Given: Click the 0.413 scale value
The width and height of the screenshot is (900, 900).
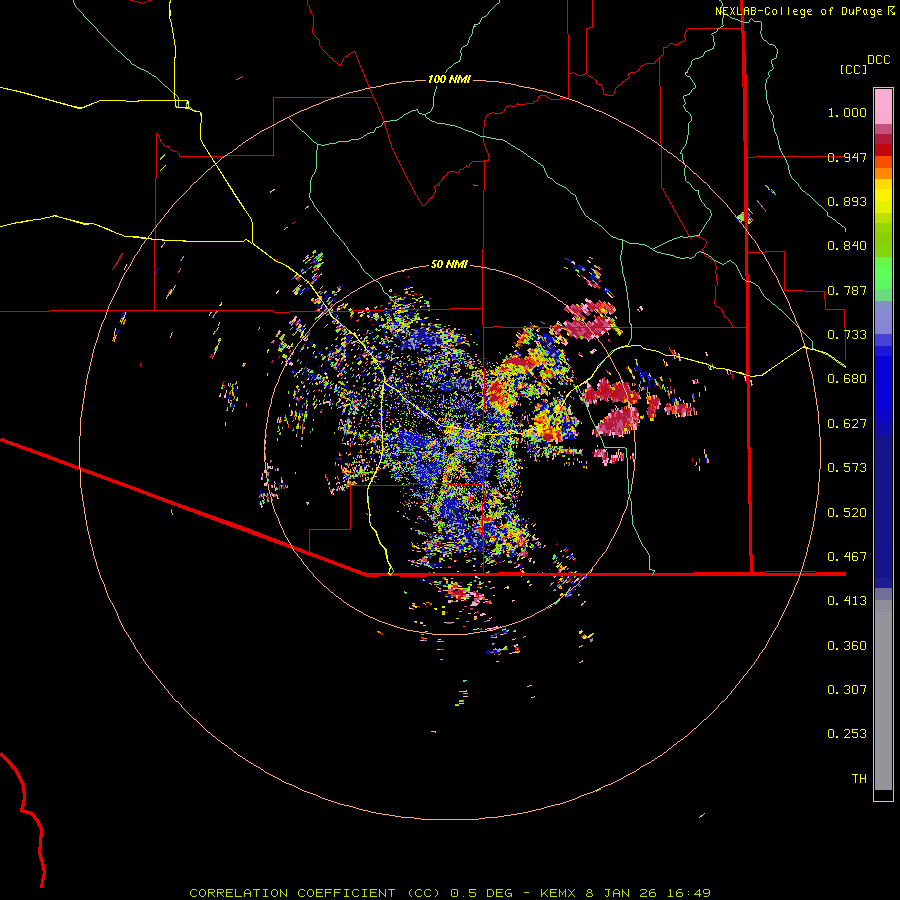Looking at the screenshot, I should 847,601.
